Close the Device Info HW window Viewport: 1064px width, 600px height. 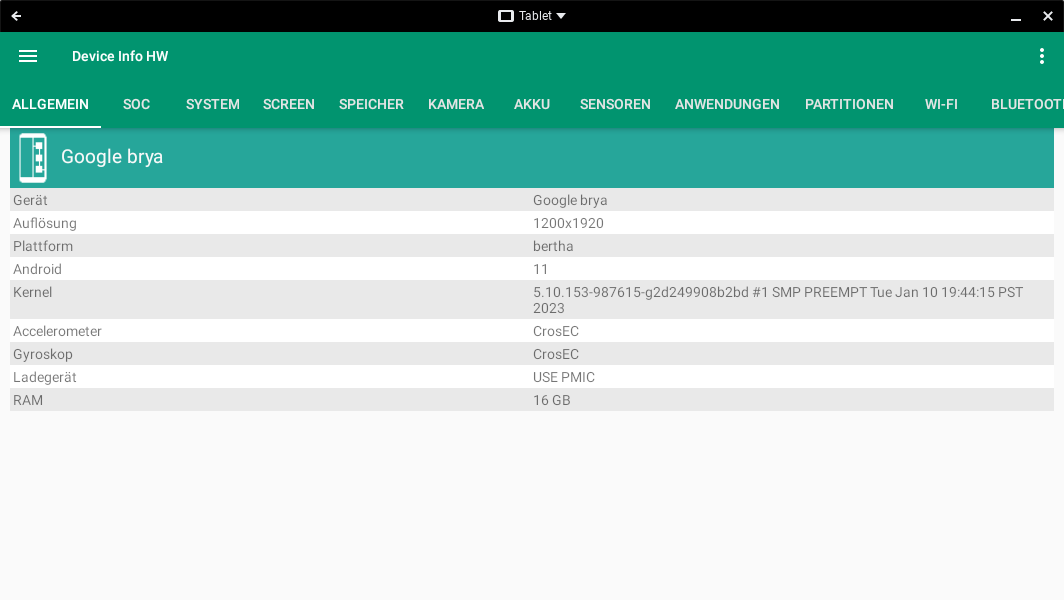1048,16
